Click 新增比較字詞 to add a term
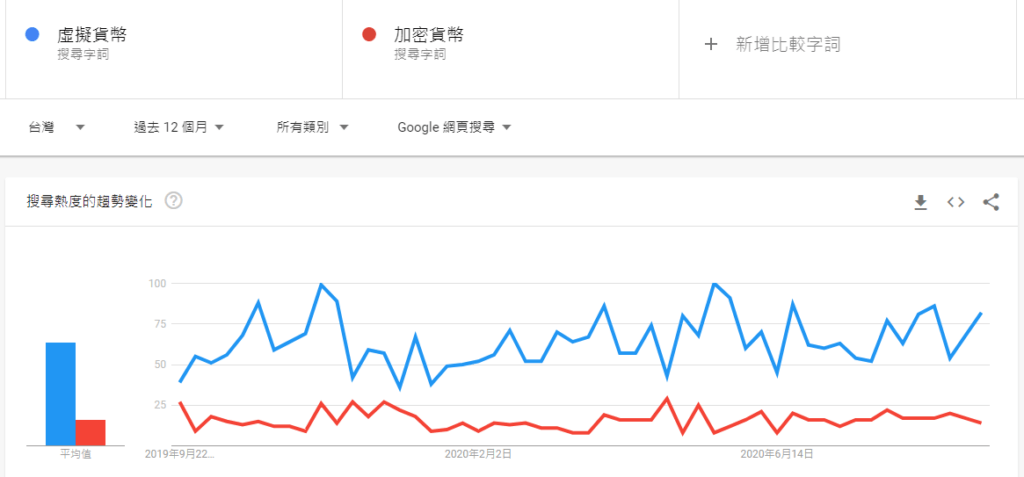This screenshot has width=1024, height=477. tap(787, 44)
